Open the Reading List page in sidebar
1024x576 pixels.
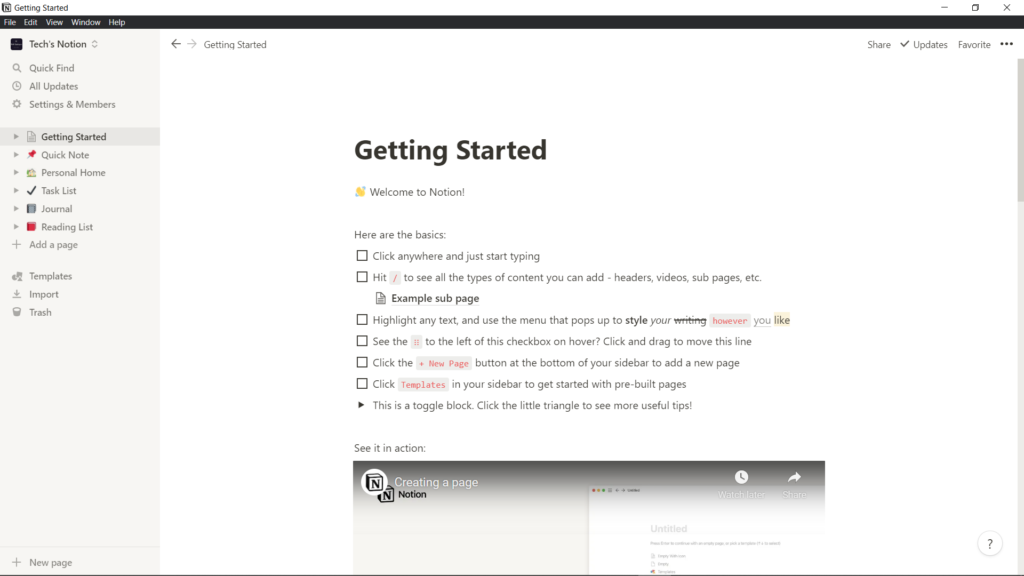pyautogui.click(x=66, y=227)
